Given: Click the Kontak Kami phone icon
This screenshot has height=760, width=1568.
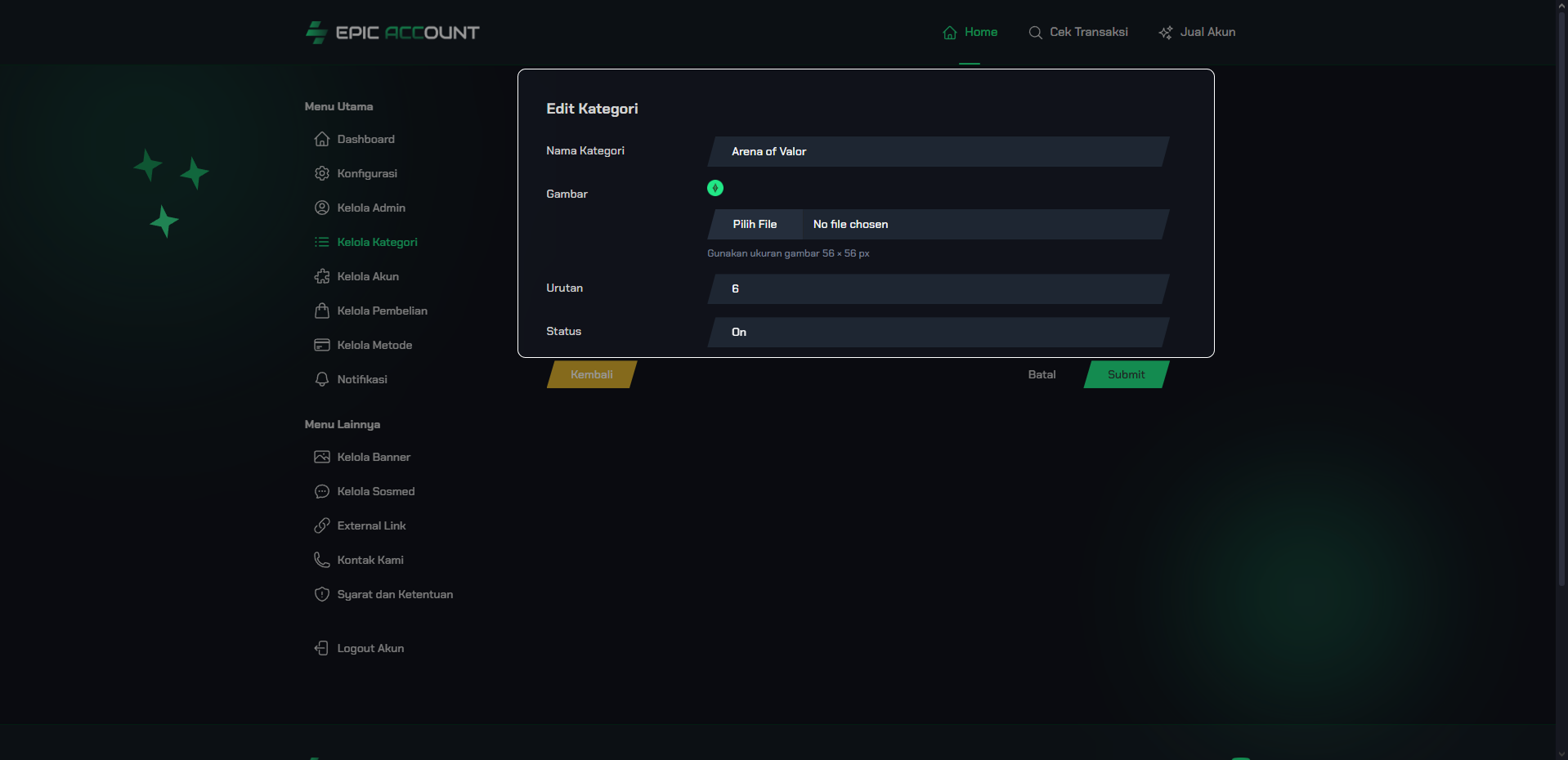Looking at the screenshot, I should 322,560.
